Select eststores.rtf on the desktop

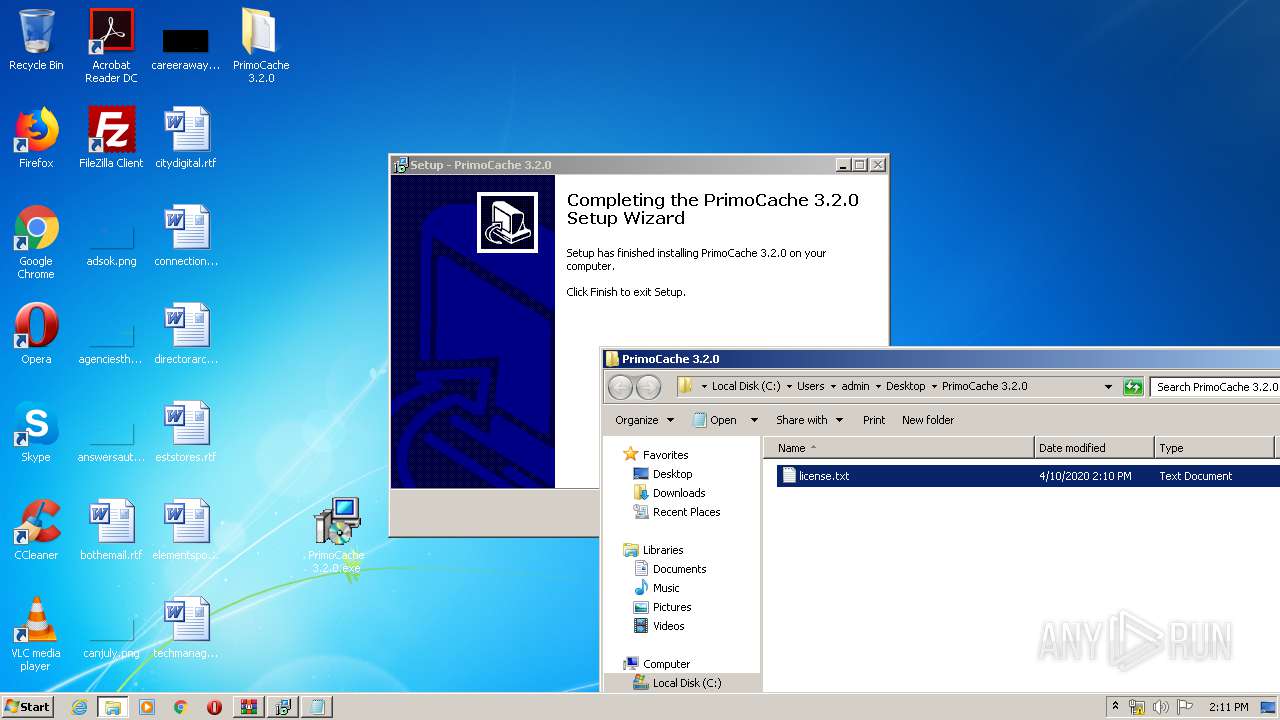click(x=186, y=432)
